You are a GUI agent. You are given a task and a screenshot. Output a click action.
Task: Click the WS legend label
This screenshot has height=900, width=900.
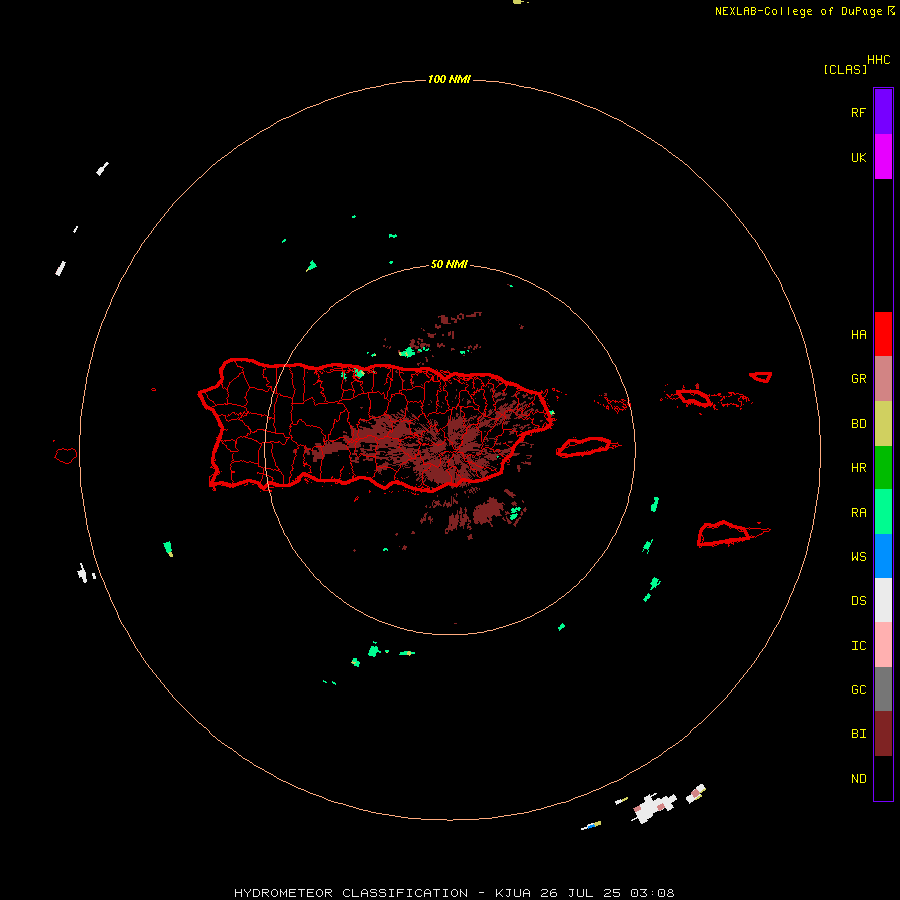click(858, 557)
